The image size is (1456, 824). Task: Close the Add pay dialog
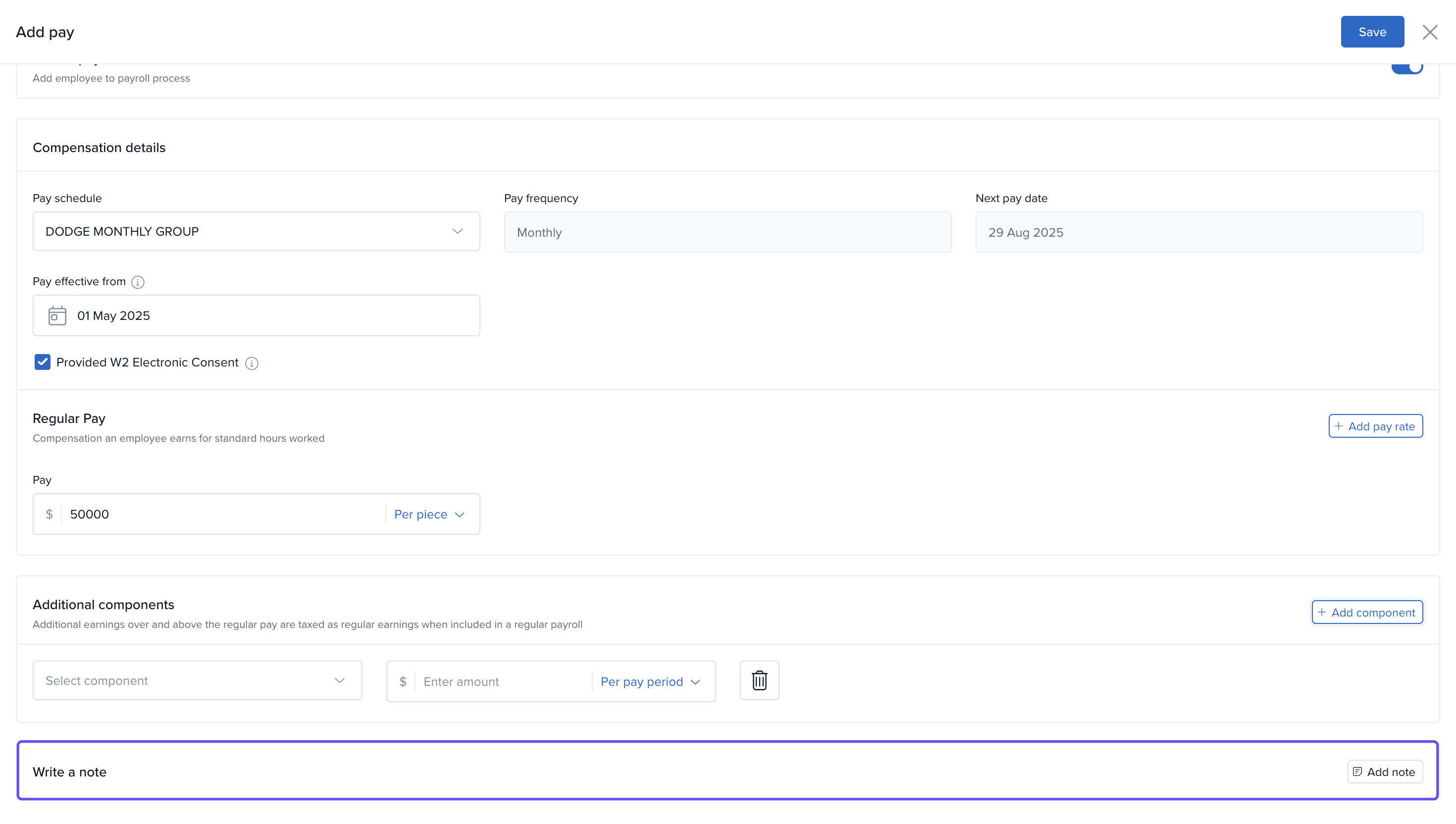click(x=1430, y=32)
